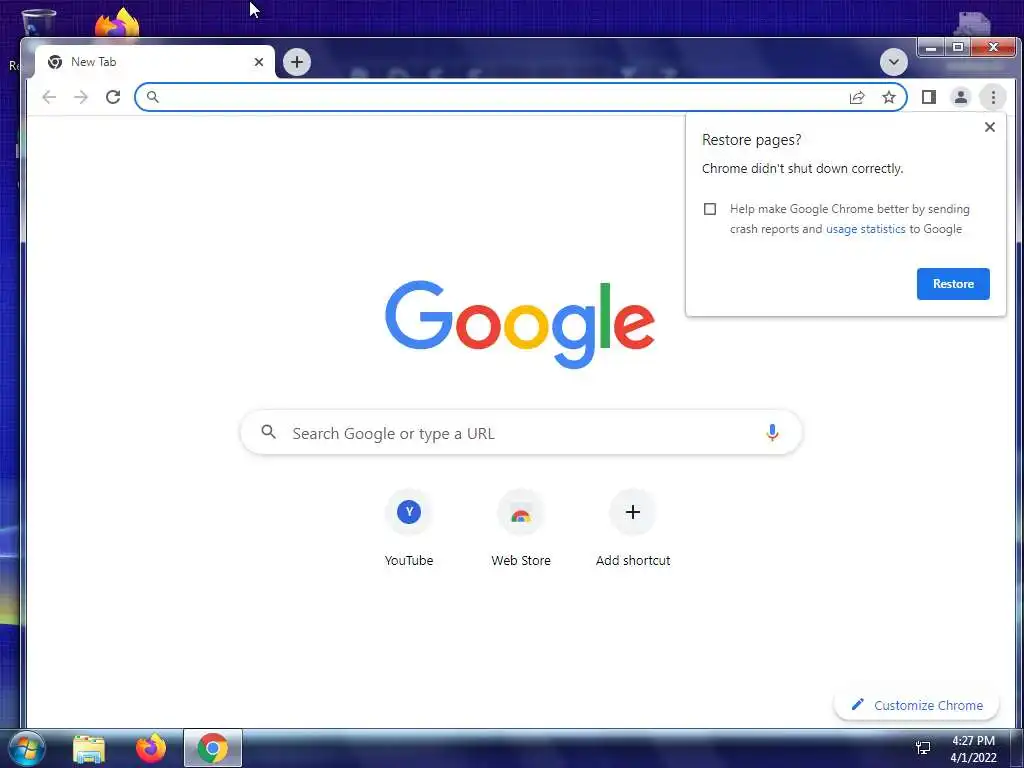This screenshot has width=1024, height=768.
Task: Open the side panel icon
Action: point(929,97)
